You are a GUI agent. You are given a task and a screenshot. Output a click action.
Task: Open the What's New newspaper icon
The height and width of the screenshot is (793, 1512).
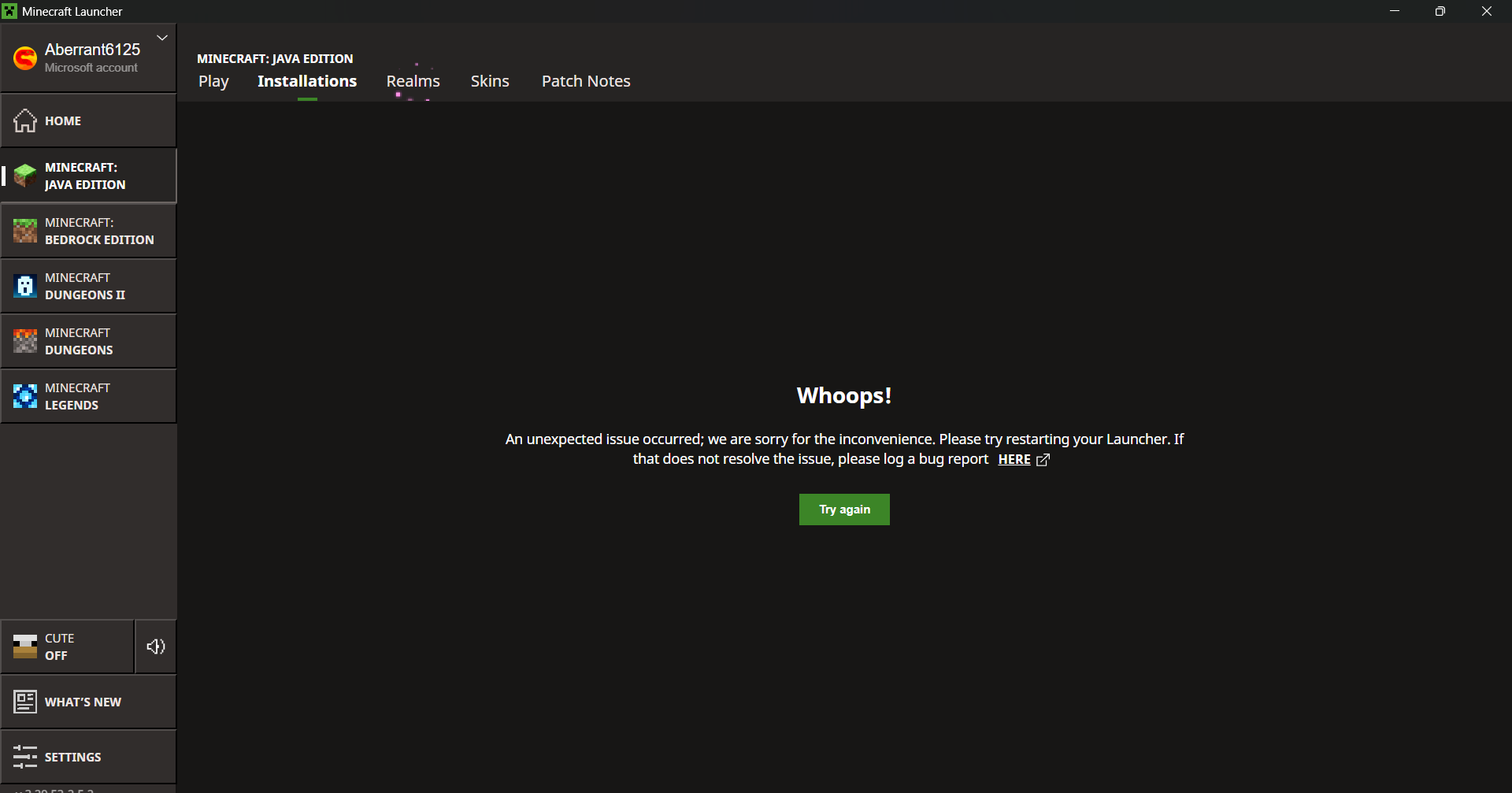pos(25,702)
